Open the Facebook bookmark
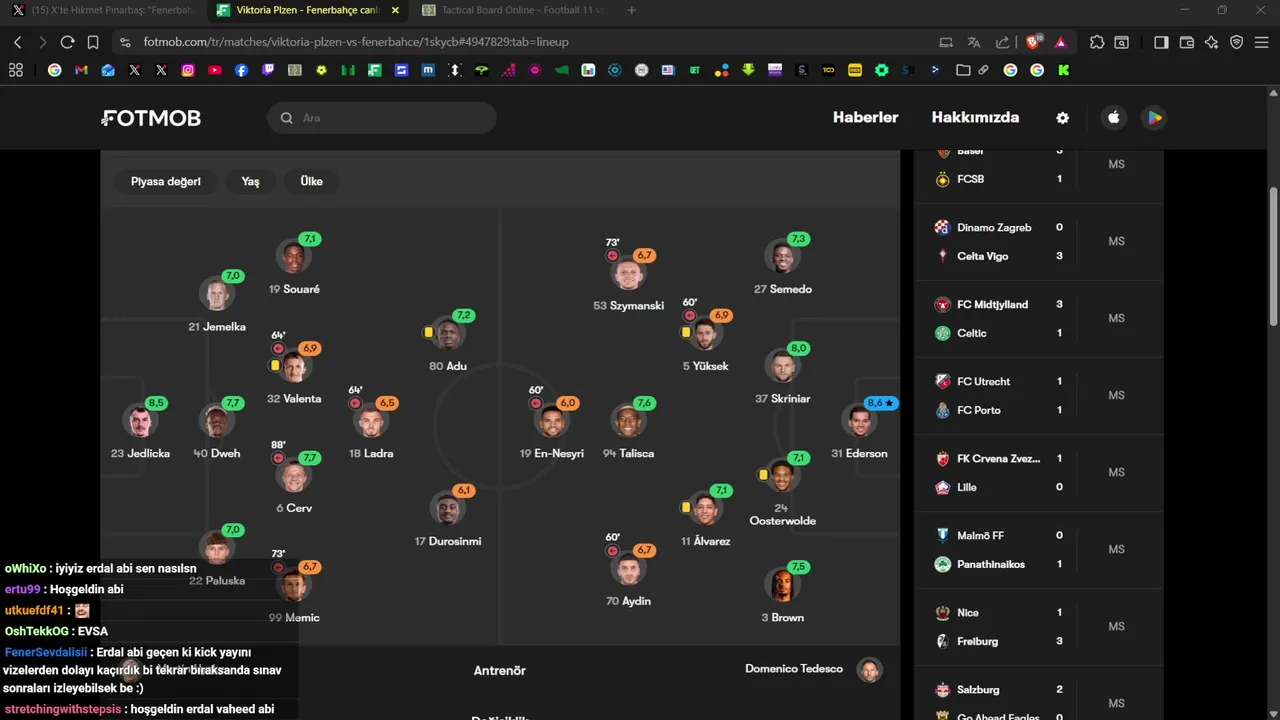This screenshot has height=720, width=1280. (241, 70)
